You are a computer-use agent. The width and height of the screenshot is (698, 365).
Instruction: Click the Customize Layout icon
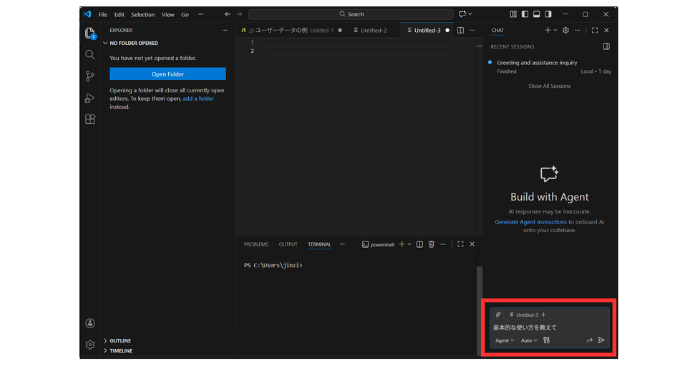[x=513, y=14]
